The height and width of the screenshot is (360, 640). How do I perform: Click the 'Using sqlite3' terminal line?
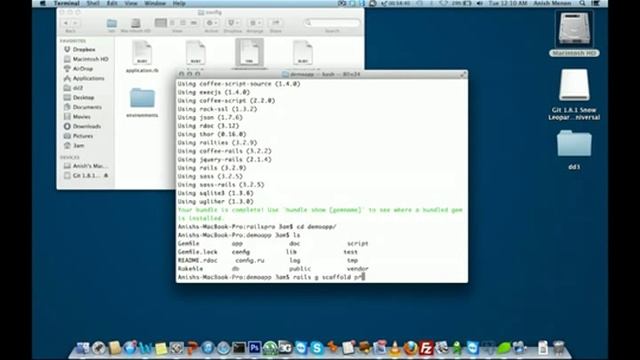click(x=216, y=193)
